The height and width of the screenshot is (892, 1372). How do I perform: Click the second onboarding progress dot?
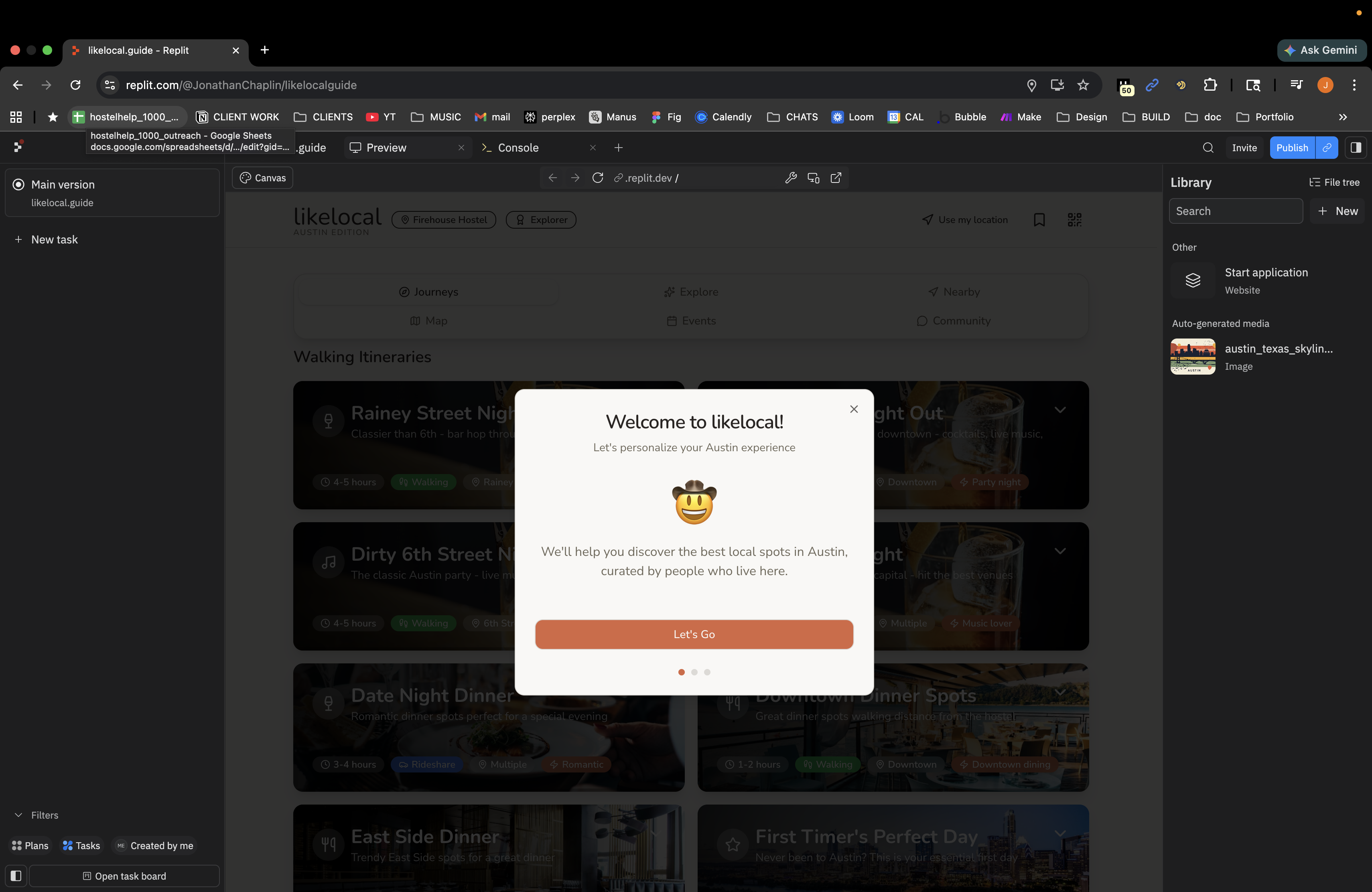tap(694, 672)
